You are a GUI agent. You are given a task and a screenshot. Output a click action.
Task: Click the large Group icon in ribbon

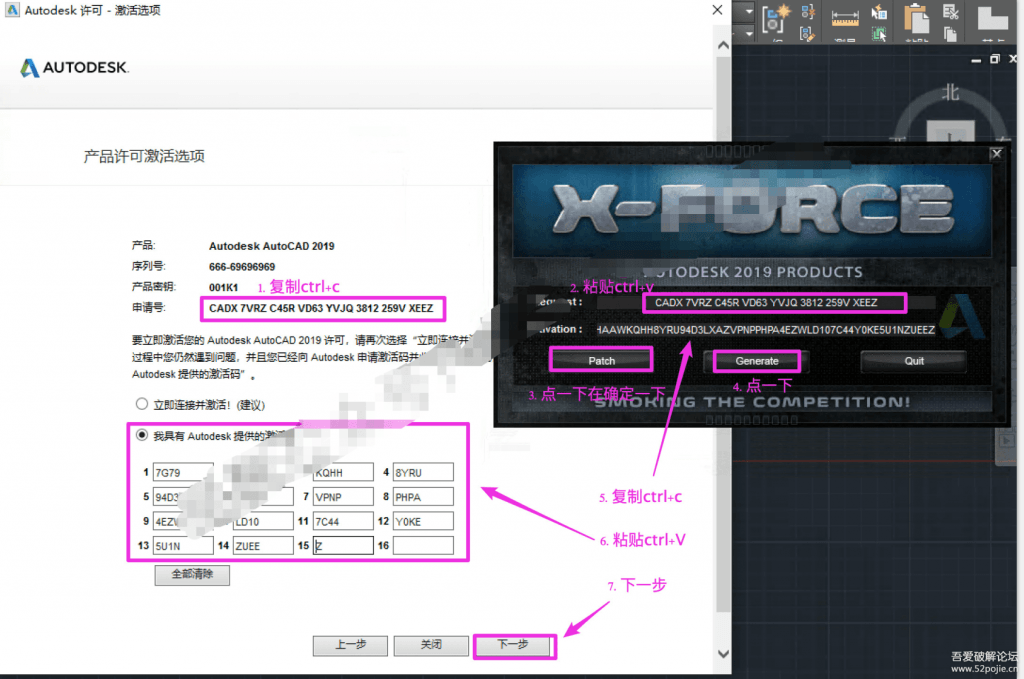click(775, 20)
